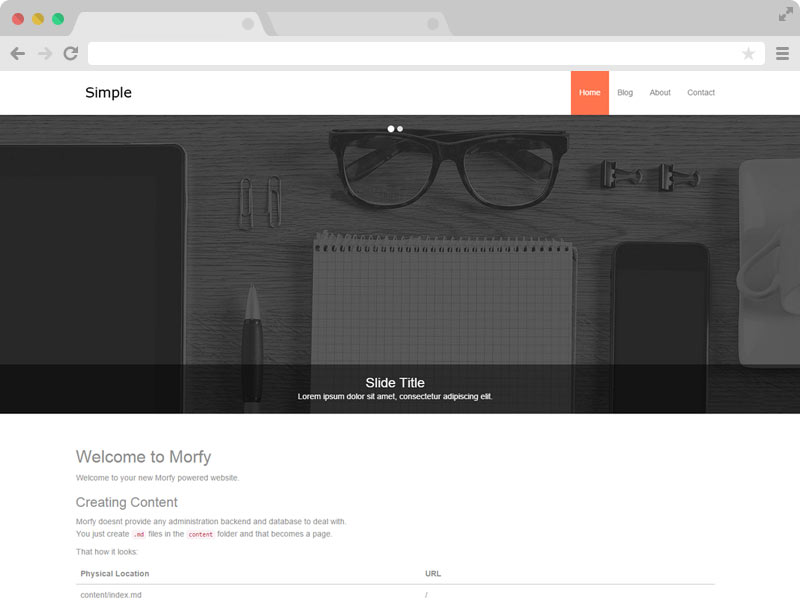Click the content inline code tag
The image size is (802, 608).
pyautogui.click(x=200, y=534)
